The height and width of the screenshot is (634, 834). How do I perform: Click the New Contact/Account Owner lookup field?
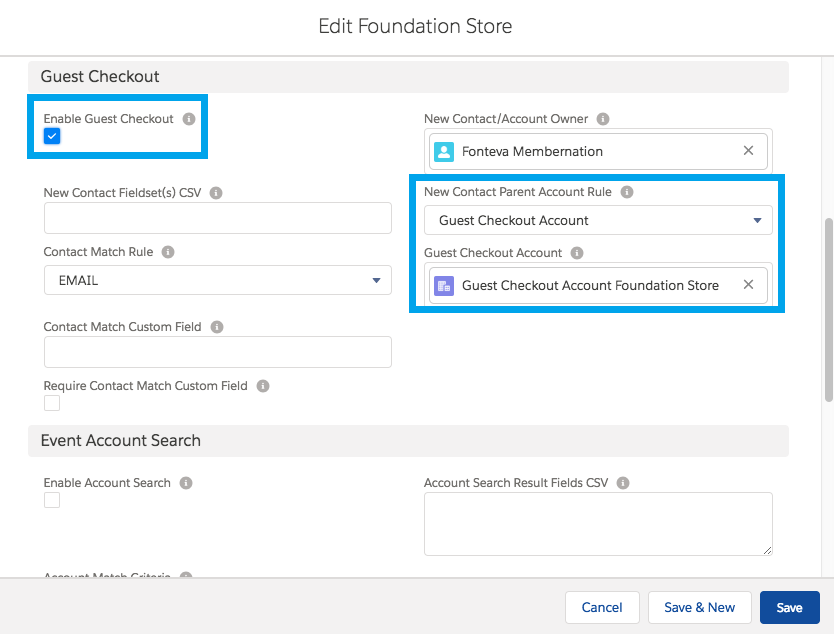(598, 152)
